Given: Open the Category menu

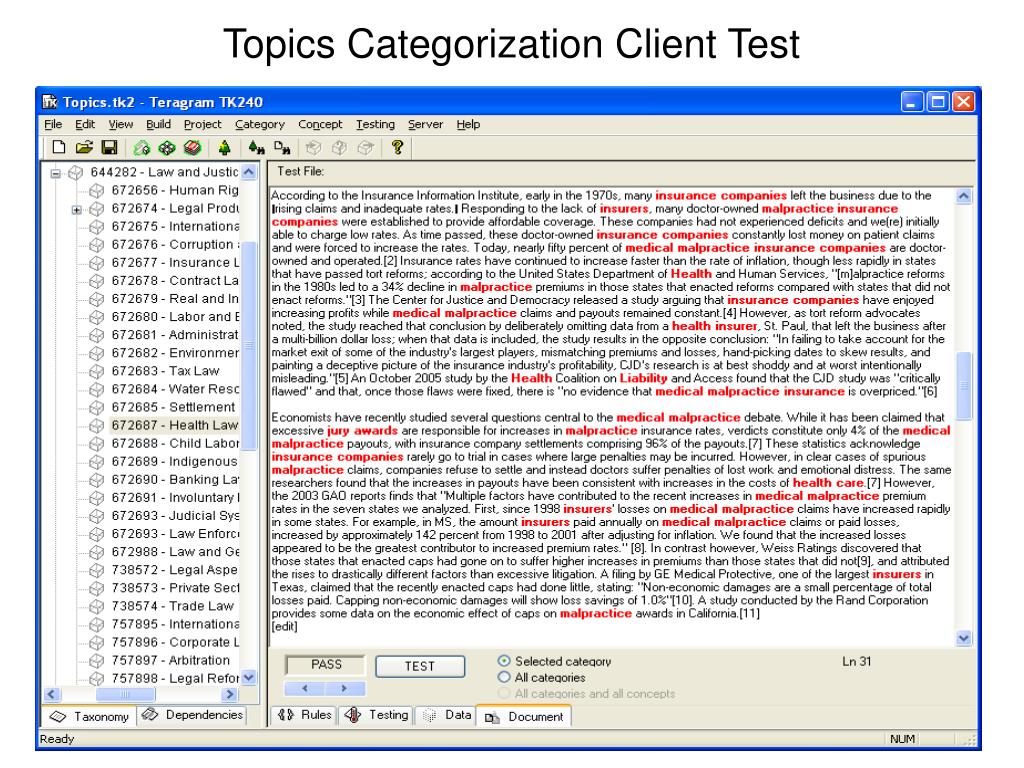Looking at the screenshot, I should coord(260,124).
